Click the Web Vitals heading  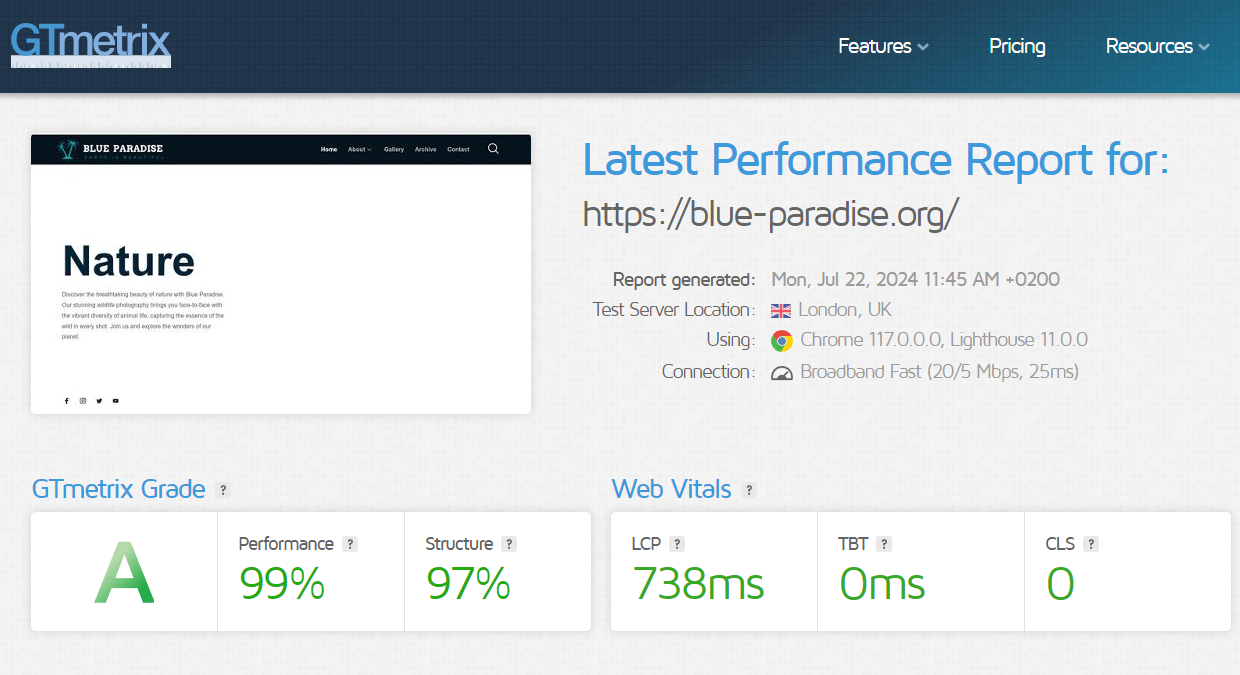click(x=671, y=490)
